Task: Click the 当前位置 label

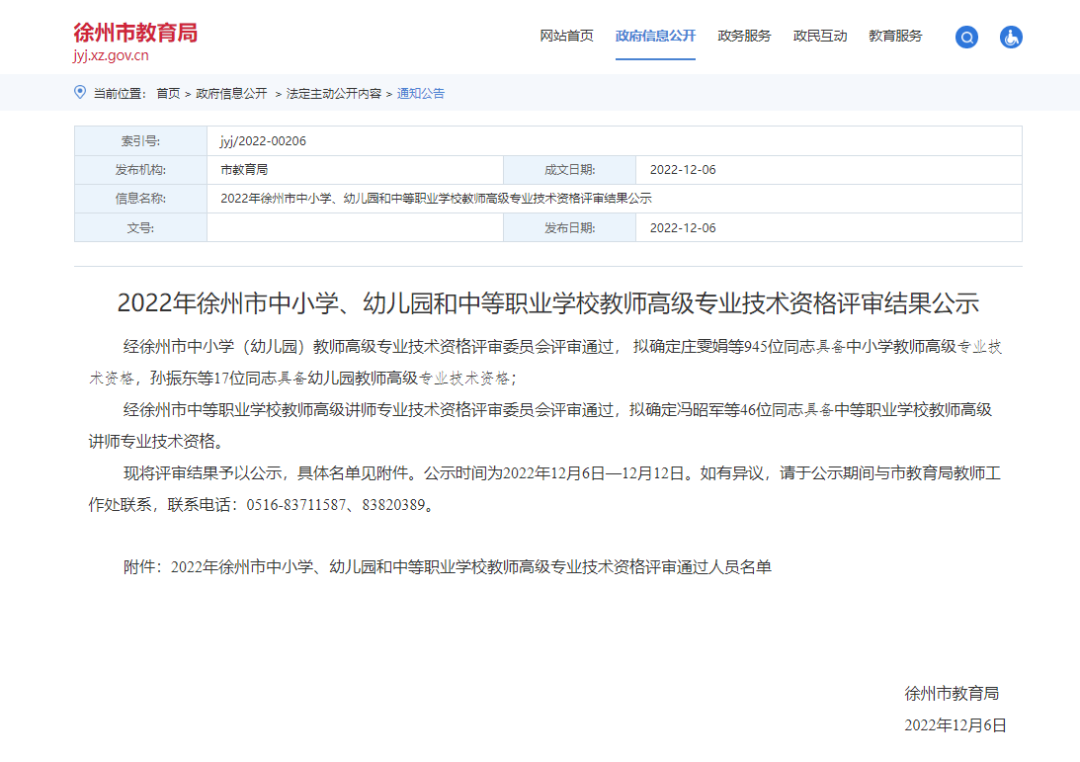Action: (120, 94)
